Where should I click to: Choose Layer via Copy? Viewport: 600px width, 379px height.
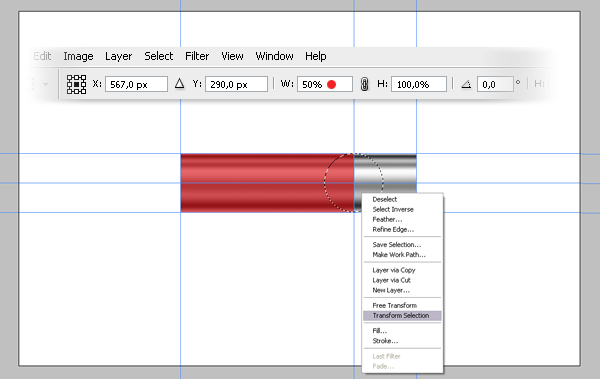coord(394,270)
